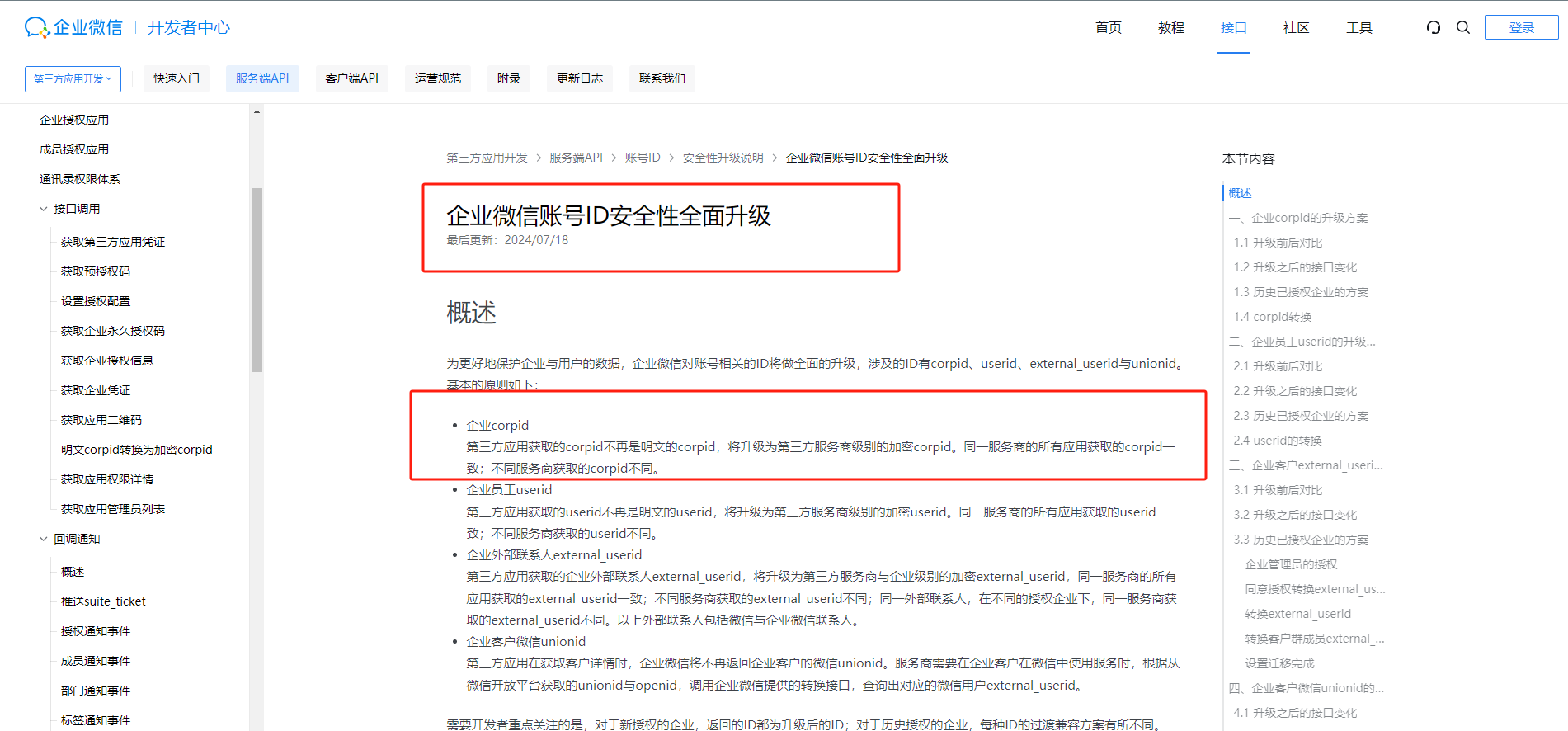Jump to 设置迁移完成 in outline
Image resolution: width=1568 pixels, height=731 pixels.
click(x=1279, y=663)
